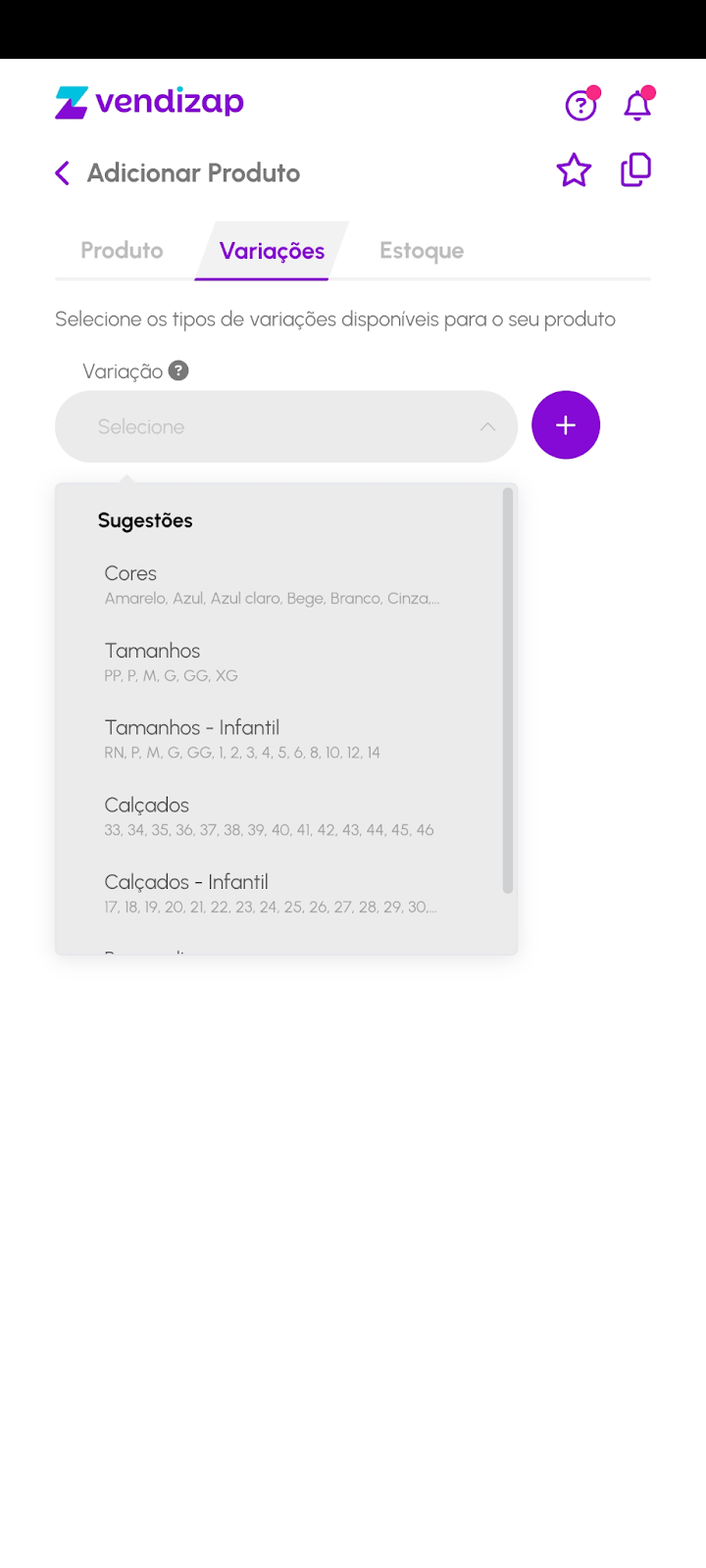Screen dimensions: 706x1568
Task: Select the Variações tab
Action: [272, 251]
